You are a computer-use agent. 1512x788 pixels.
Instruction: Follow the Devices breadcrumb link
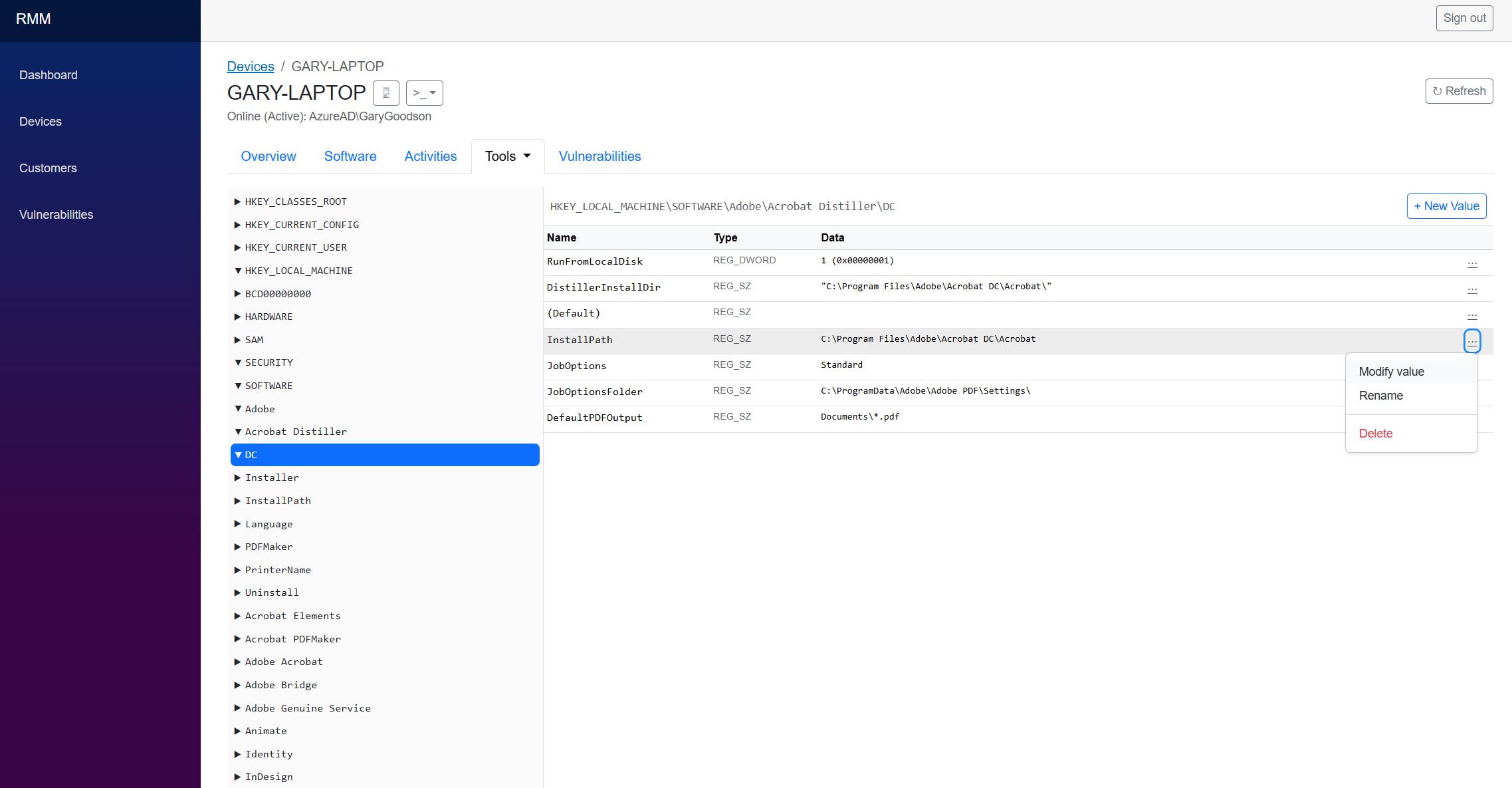point(251,66)
